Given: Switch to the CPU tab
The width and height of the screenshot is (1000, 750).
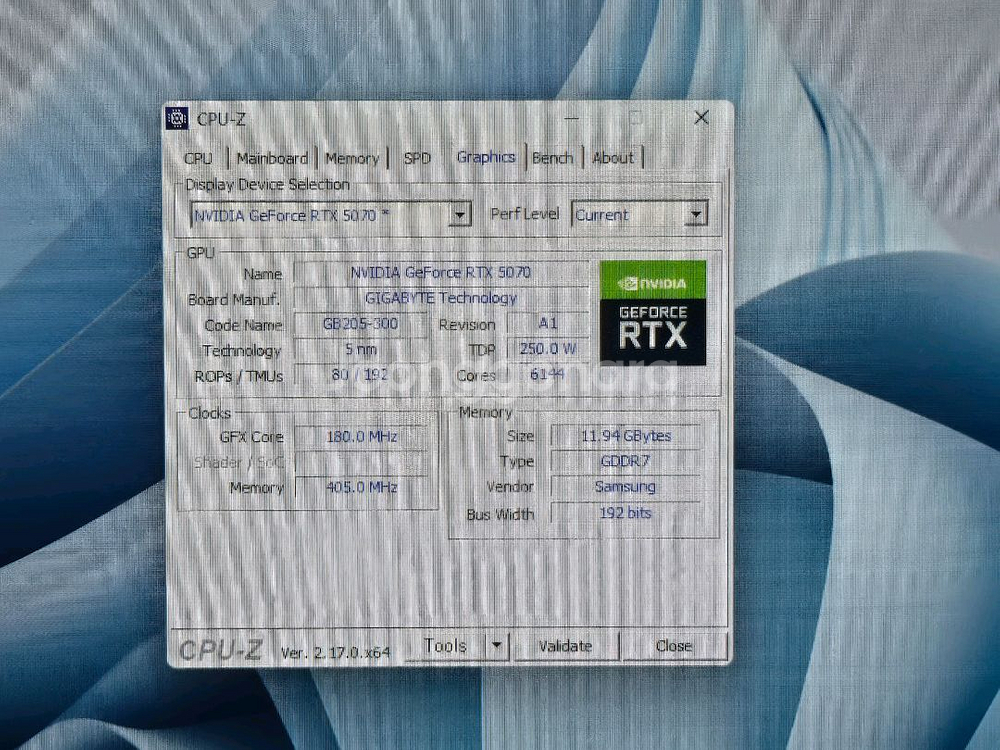Looking at the screenshot, I should [198, 158].
